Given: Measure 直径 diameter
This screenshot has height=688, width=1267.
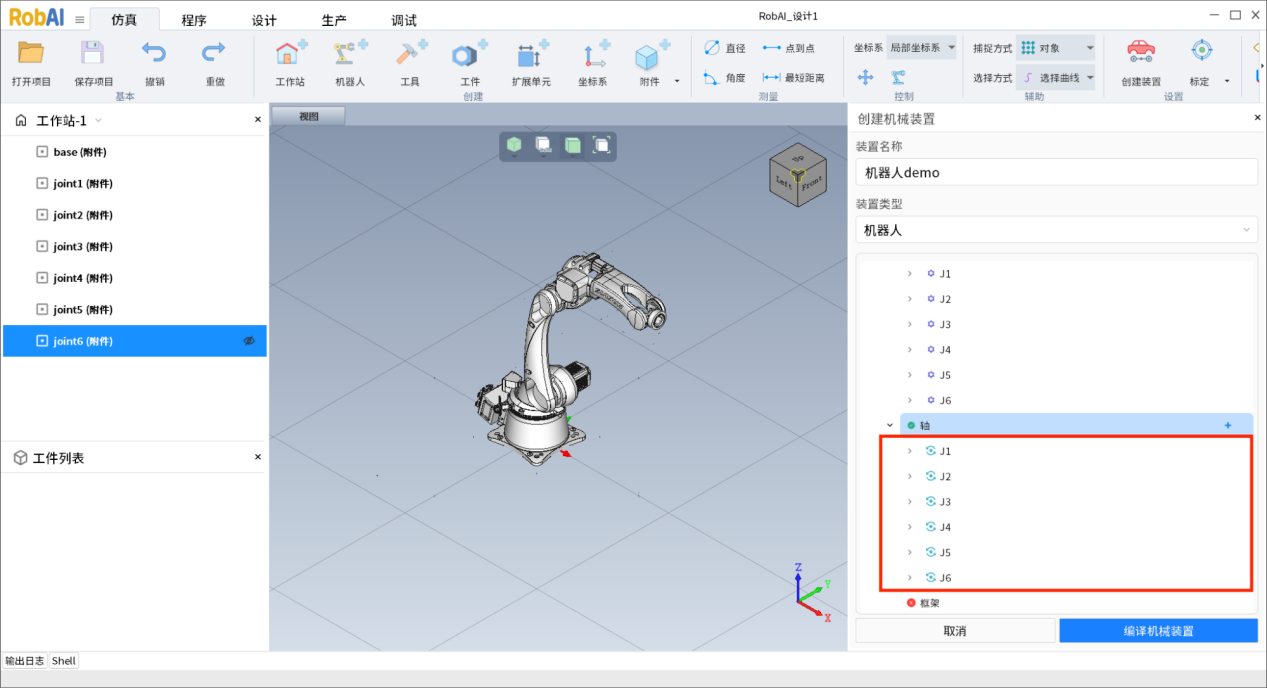Looking at the screenshot, I should (725, 48).
